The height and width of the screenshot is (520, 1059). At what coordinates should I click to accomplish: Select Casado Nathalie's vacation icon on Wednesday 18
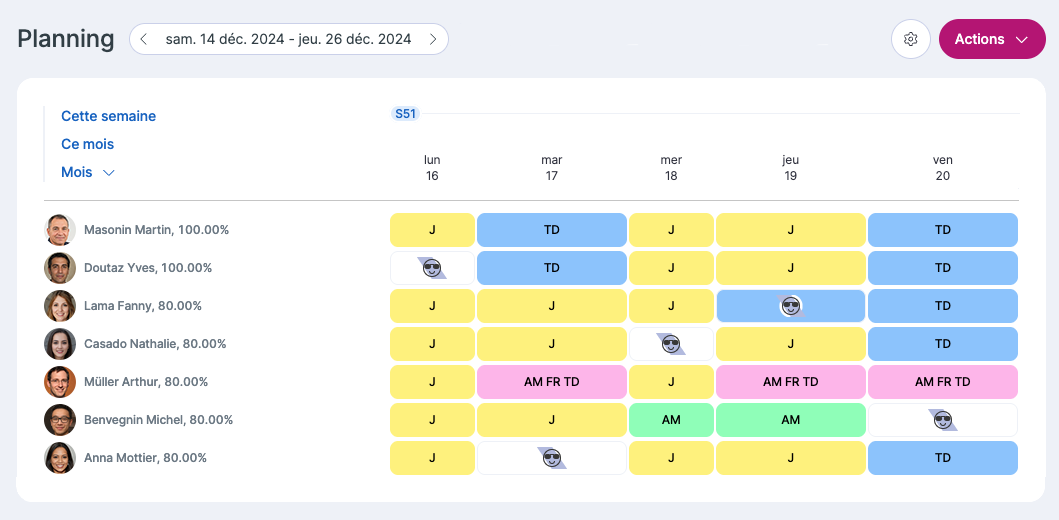point(671,344)
